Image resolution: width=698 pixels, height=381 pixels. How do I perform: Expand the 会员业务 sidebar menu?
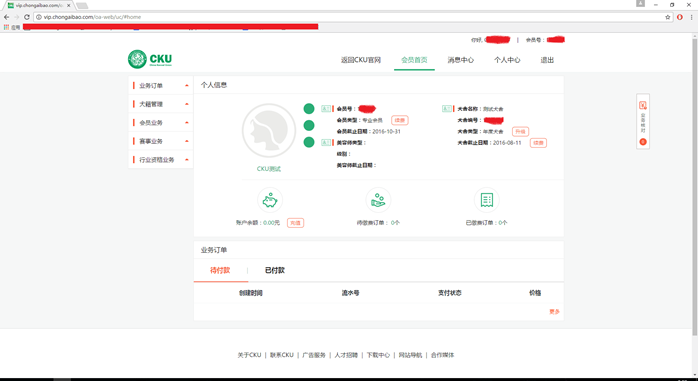point(161,122)
